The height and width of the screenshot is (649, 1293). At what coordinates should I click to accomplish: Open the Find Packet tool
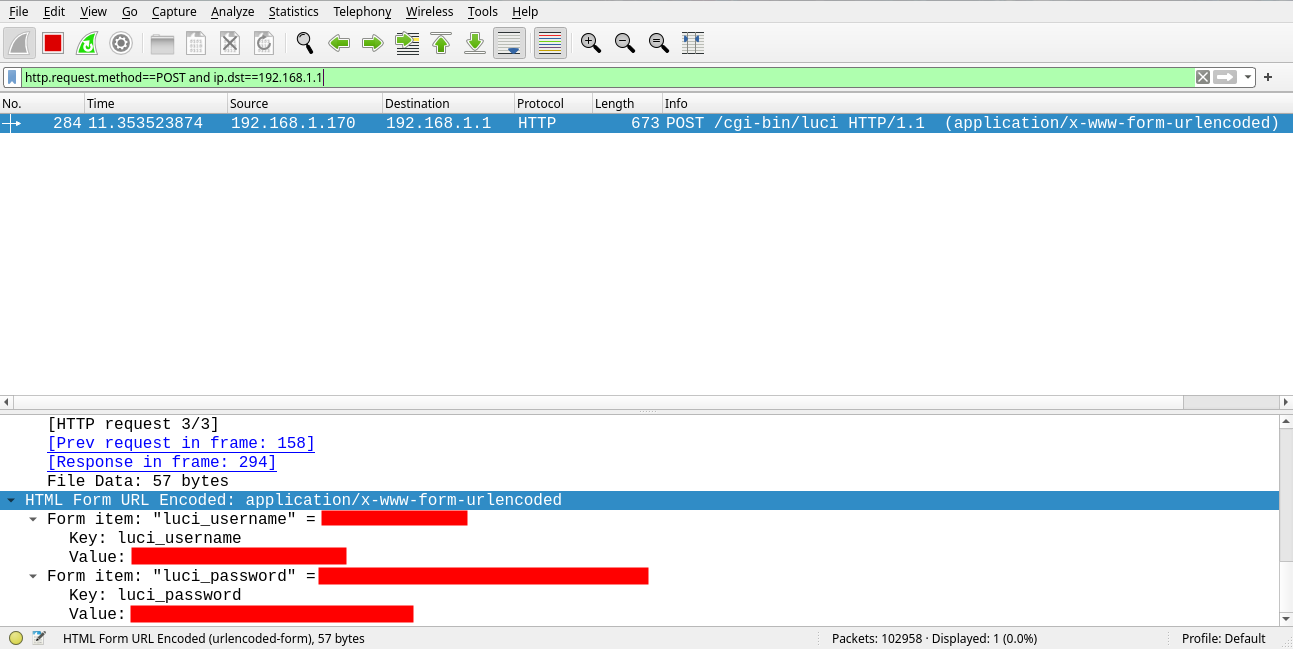(305, 43)
